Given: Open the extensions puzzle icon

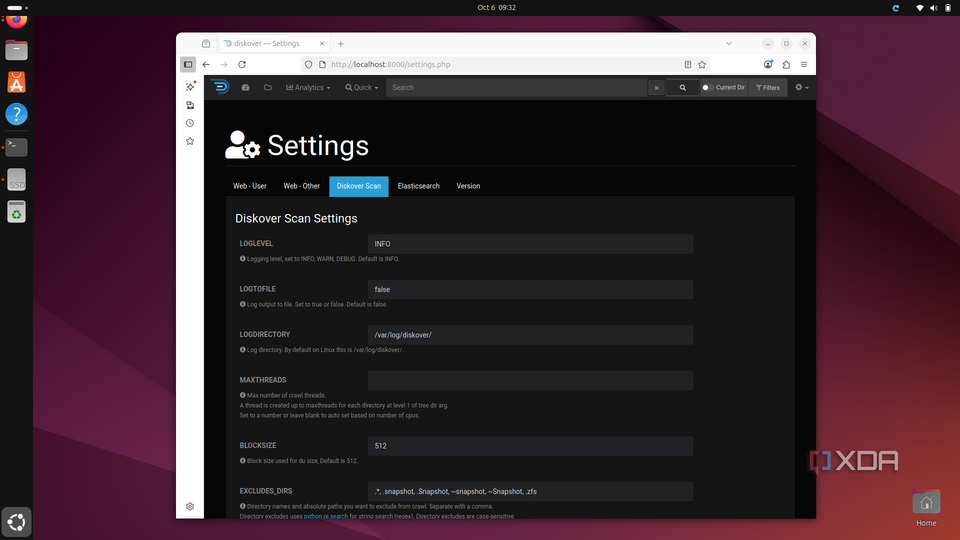Looking at the screenshot, I should [x=786, y=64].
